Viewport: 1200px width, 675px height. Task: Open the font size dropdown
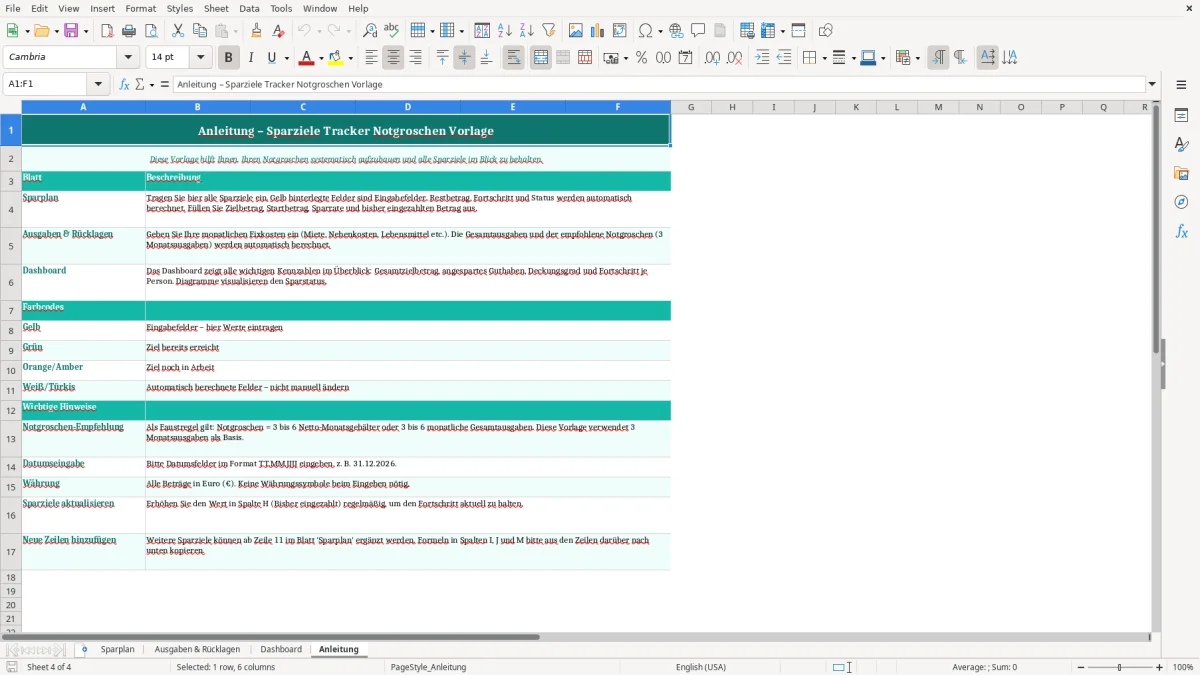tap(201, 58)
